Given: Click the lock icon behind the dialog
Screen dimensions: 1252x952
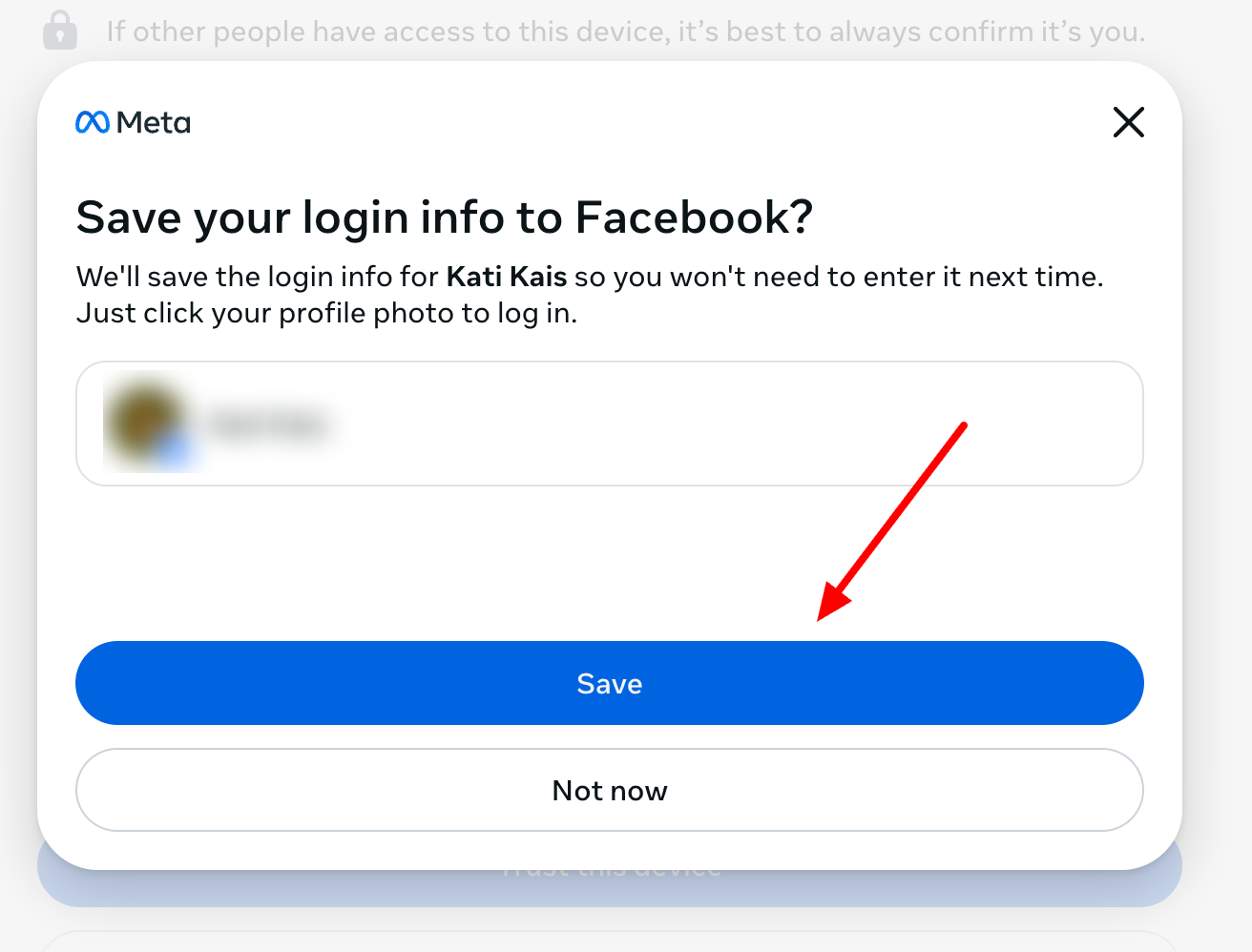Looking at the screenshot, I should [60, 31].
